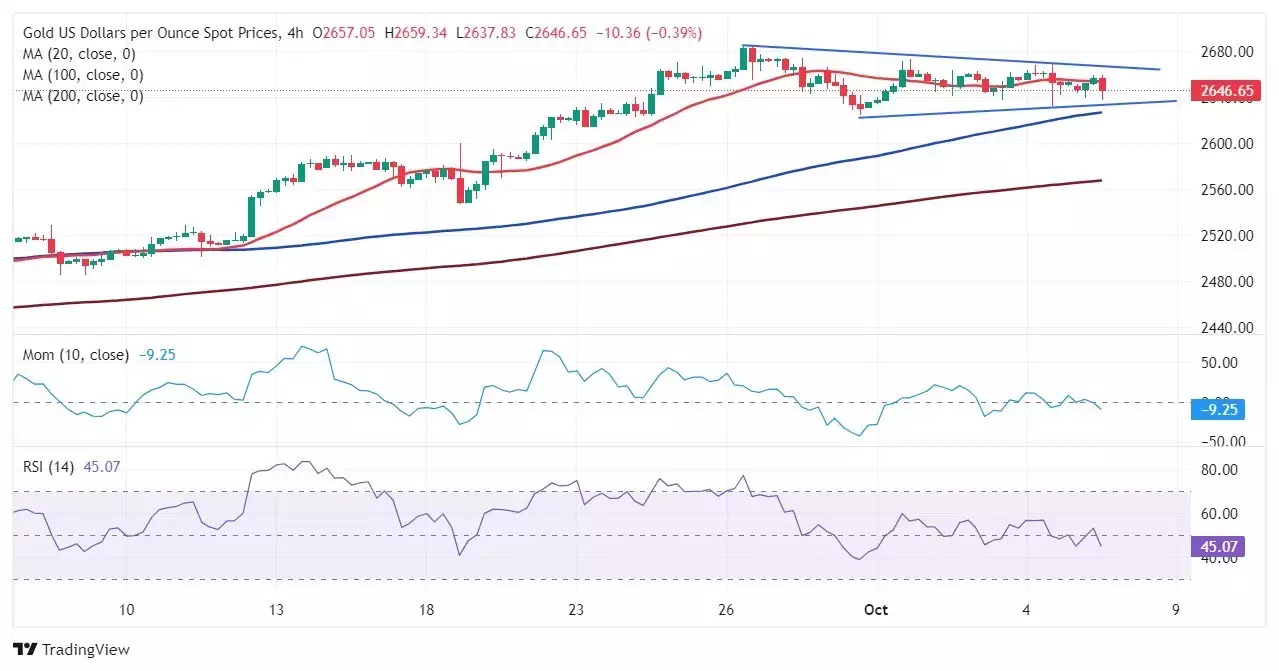Screen dimensions: 1279x671
Task: Click the MA (200, close, 0) legend
Action: 82,96
